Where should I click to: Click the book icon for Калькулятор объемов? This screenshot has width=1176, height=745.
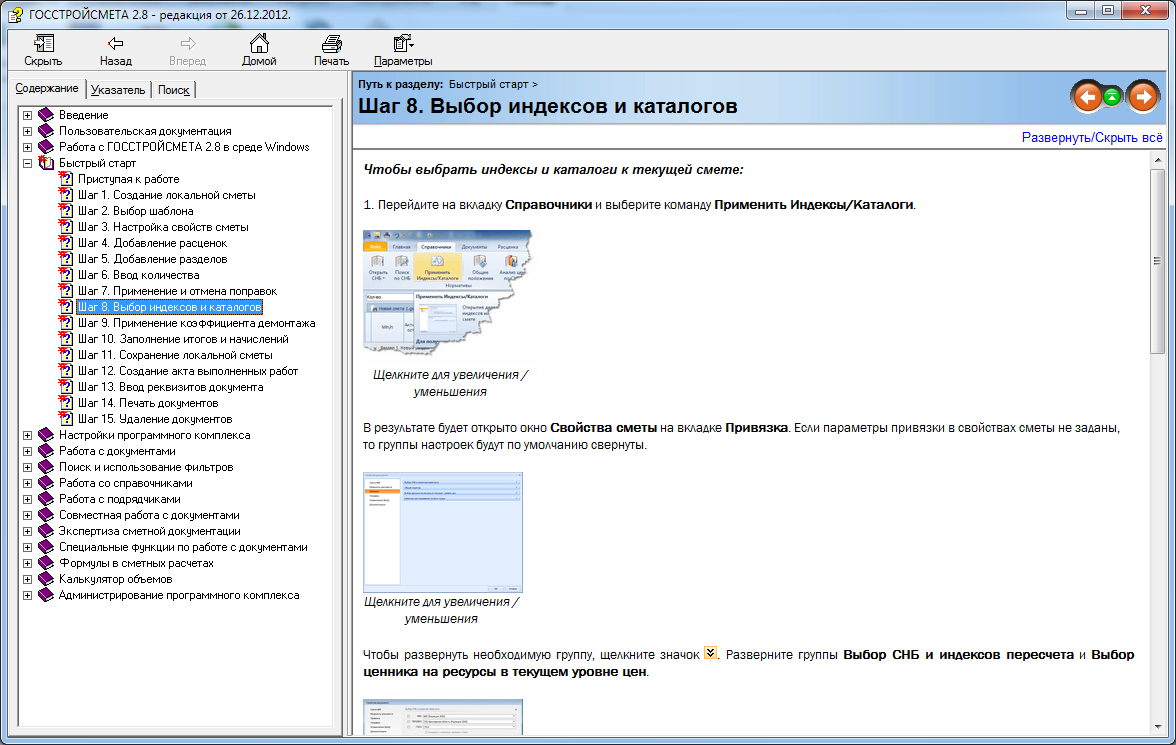(46, 579)
